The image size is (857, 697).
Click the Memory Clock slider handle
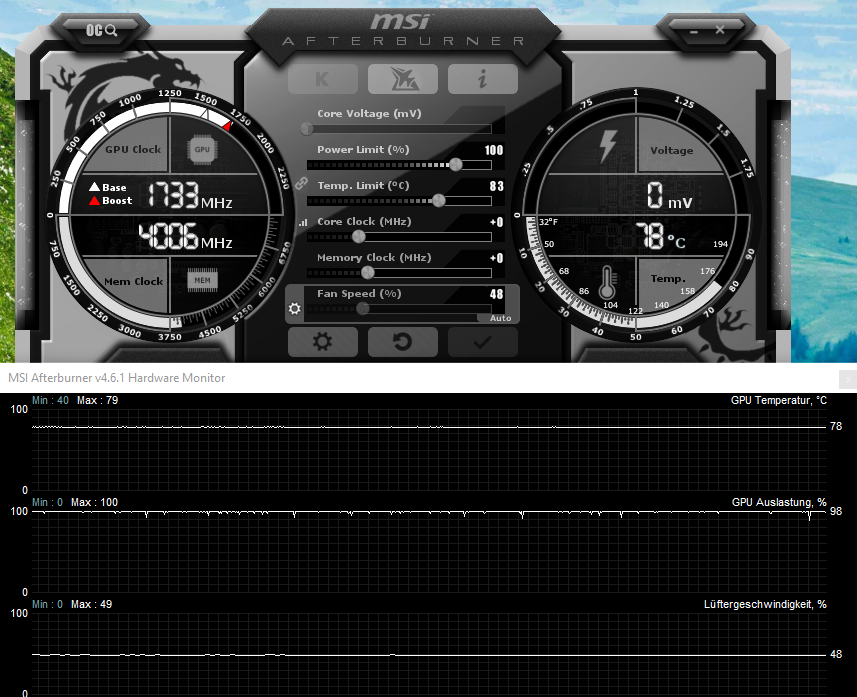[x=368, y=272]
